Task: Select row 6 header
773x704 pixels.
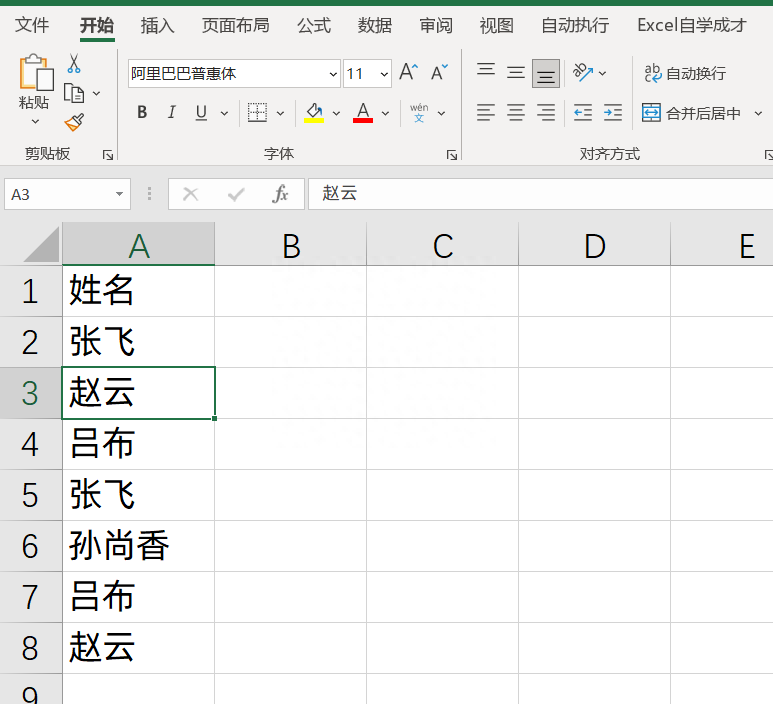Action: tap(31, 546)
